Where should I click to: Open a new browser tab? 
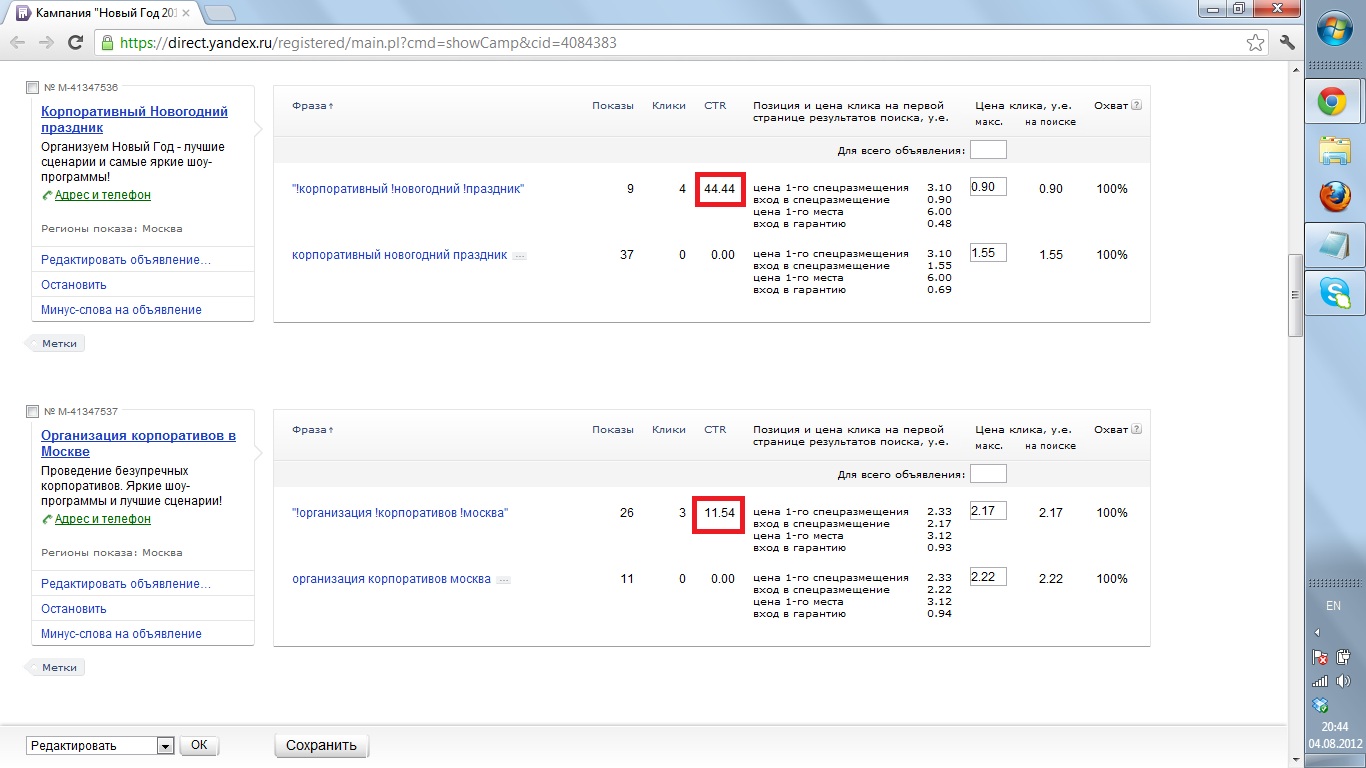220,13
